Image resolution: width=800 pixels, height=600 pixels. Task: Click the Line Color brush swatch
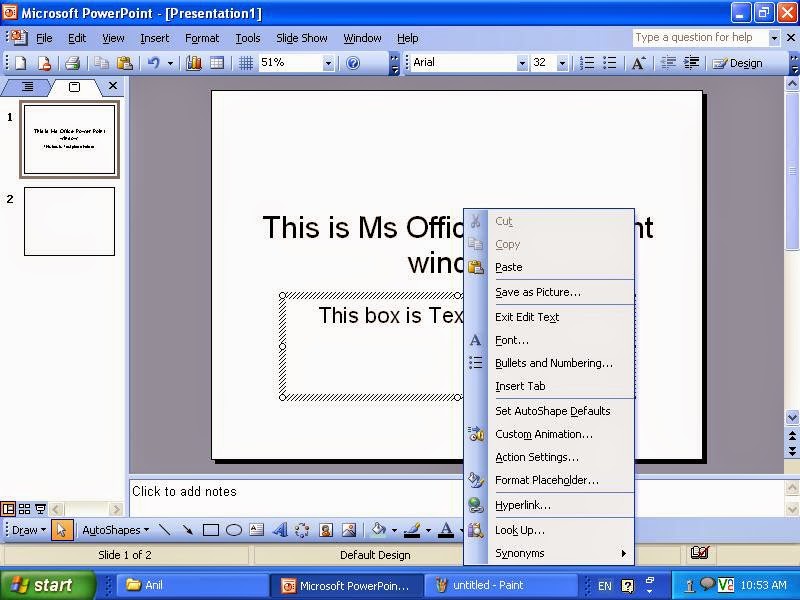pyautogui.click(x=412, y=531)
